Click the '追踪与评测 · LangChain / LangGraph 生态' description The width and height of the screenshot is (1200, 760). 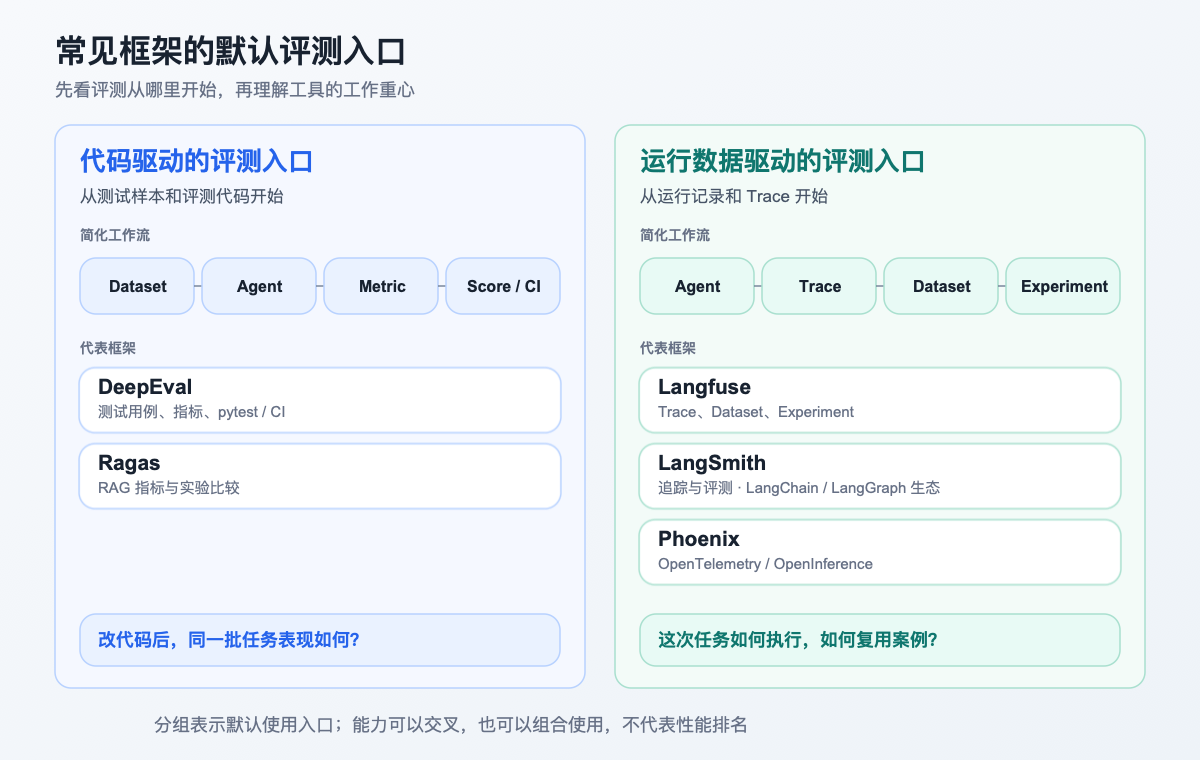click(x=799, y=488)
